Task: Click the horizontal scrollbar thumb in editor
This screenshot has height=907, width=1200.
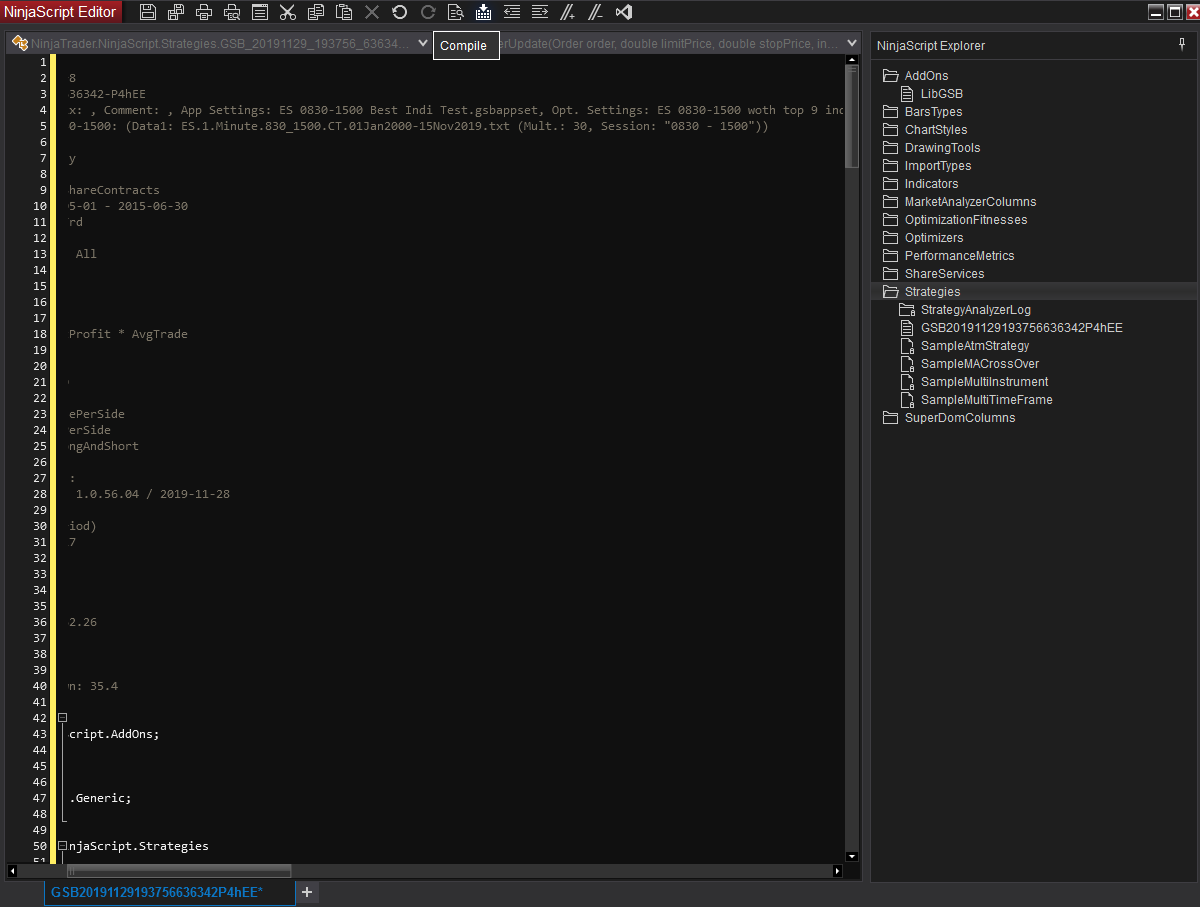Action: tap(178, 871)
